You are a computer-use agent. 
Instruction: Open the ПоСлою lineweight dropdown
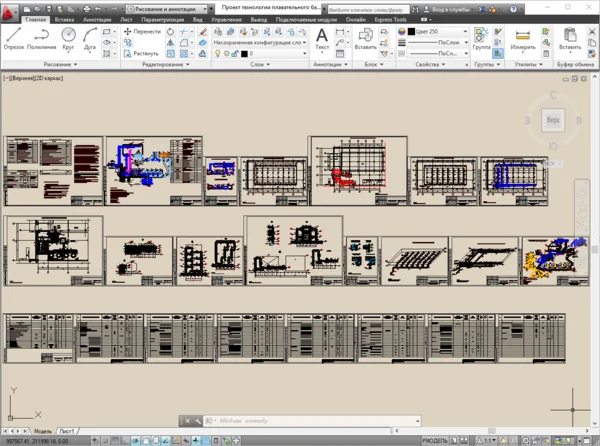coord(437,42)
